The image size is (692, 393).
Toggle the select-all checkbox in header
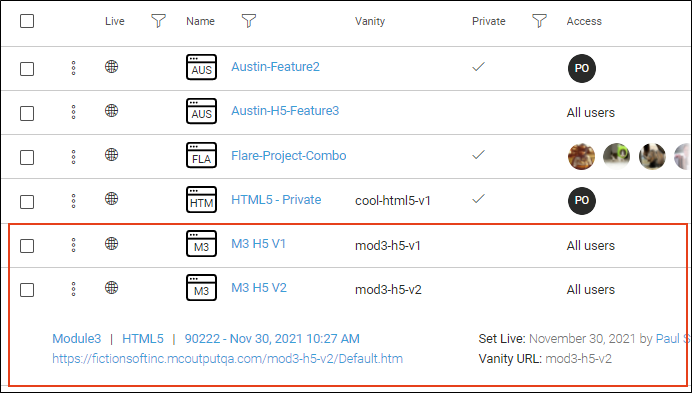tap(27, 21)
